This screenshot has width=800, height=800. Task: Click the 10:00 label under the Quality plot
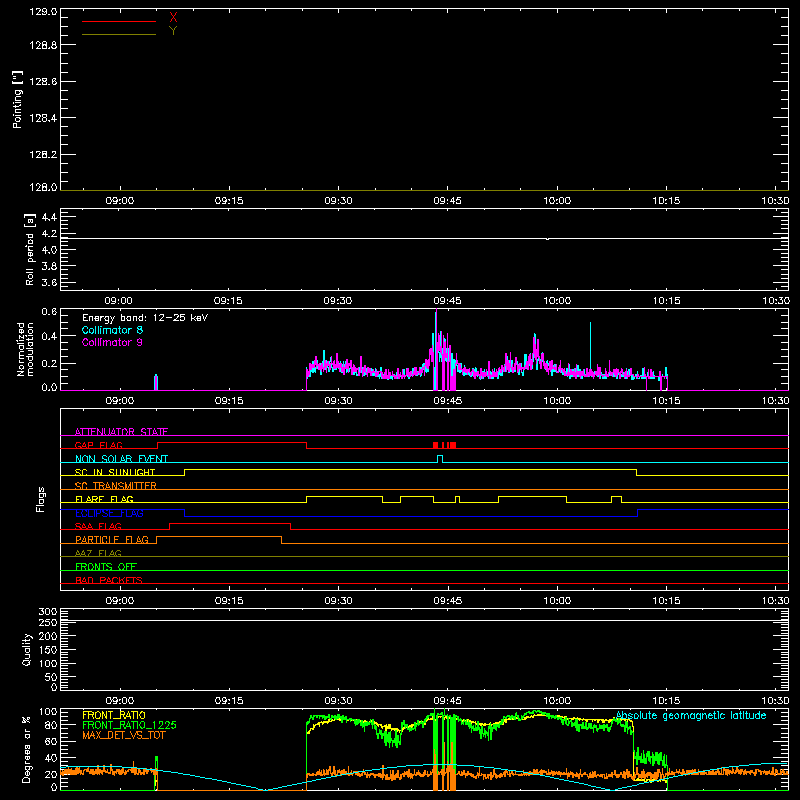[557, 701]
